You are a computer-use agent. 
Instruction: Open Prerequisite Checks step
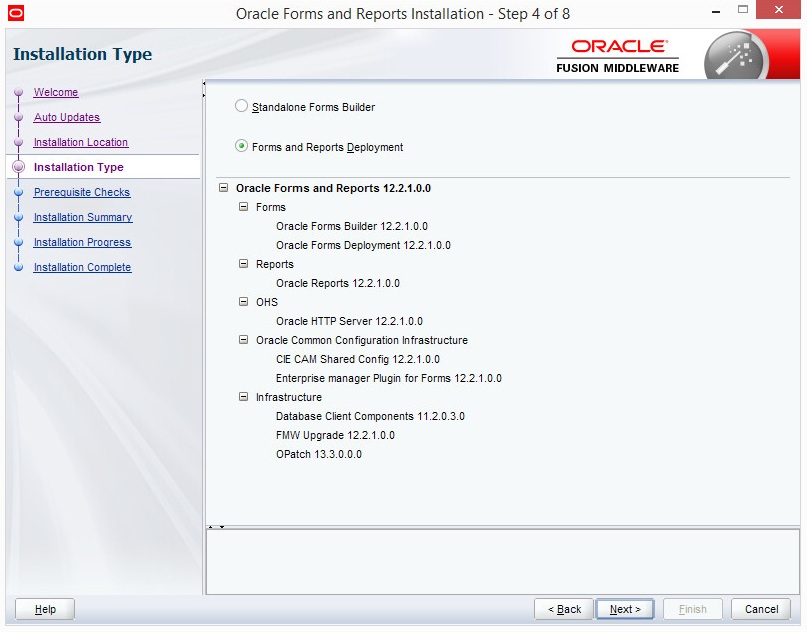click(x=82, y=192)
